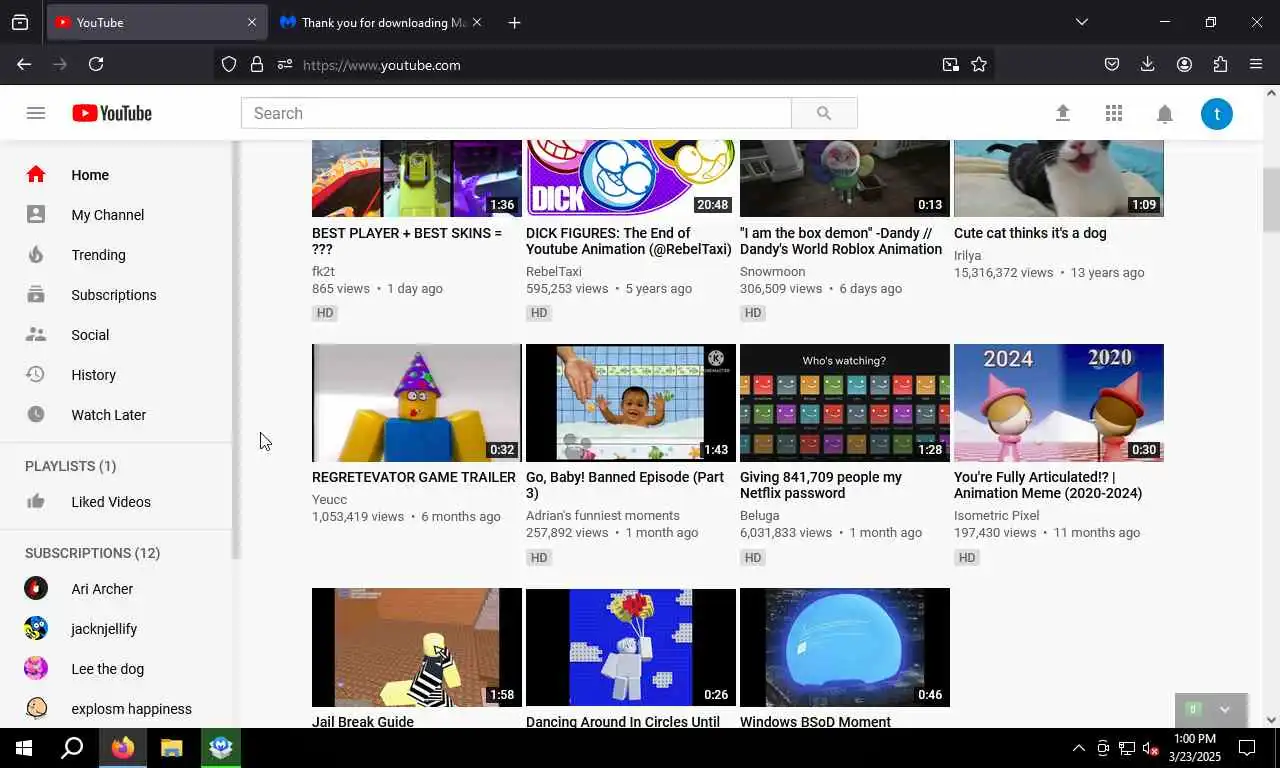Click the picture-in-picture icon in the address bar

pyautogui.click(x=950, y=64)
